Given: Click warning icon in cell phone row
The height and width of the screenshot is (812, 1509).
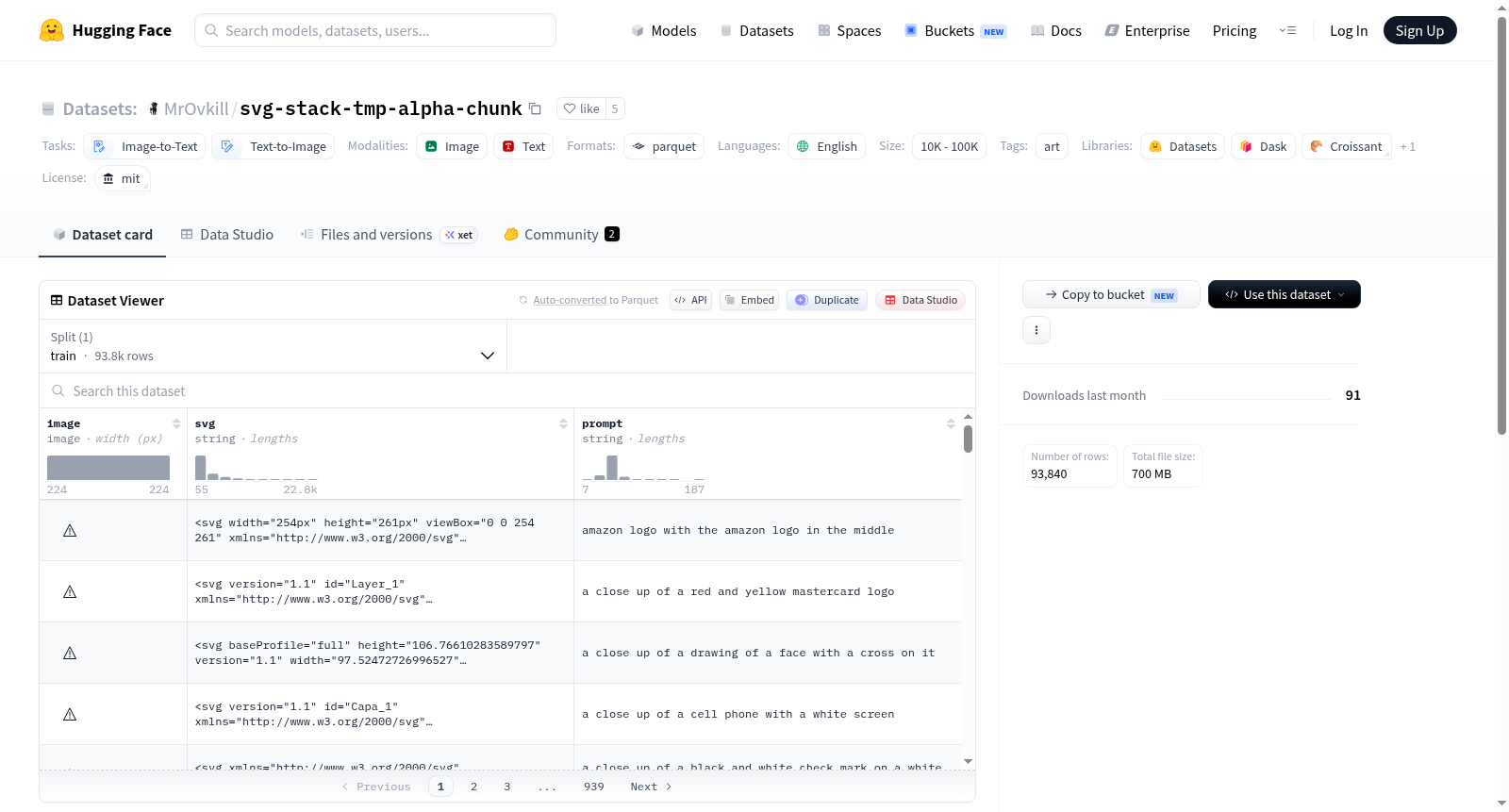Looking at the screenshot, I should click(x=70, y=715).
